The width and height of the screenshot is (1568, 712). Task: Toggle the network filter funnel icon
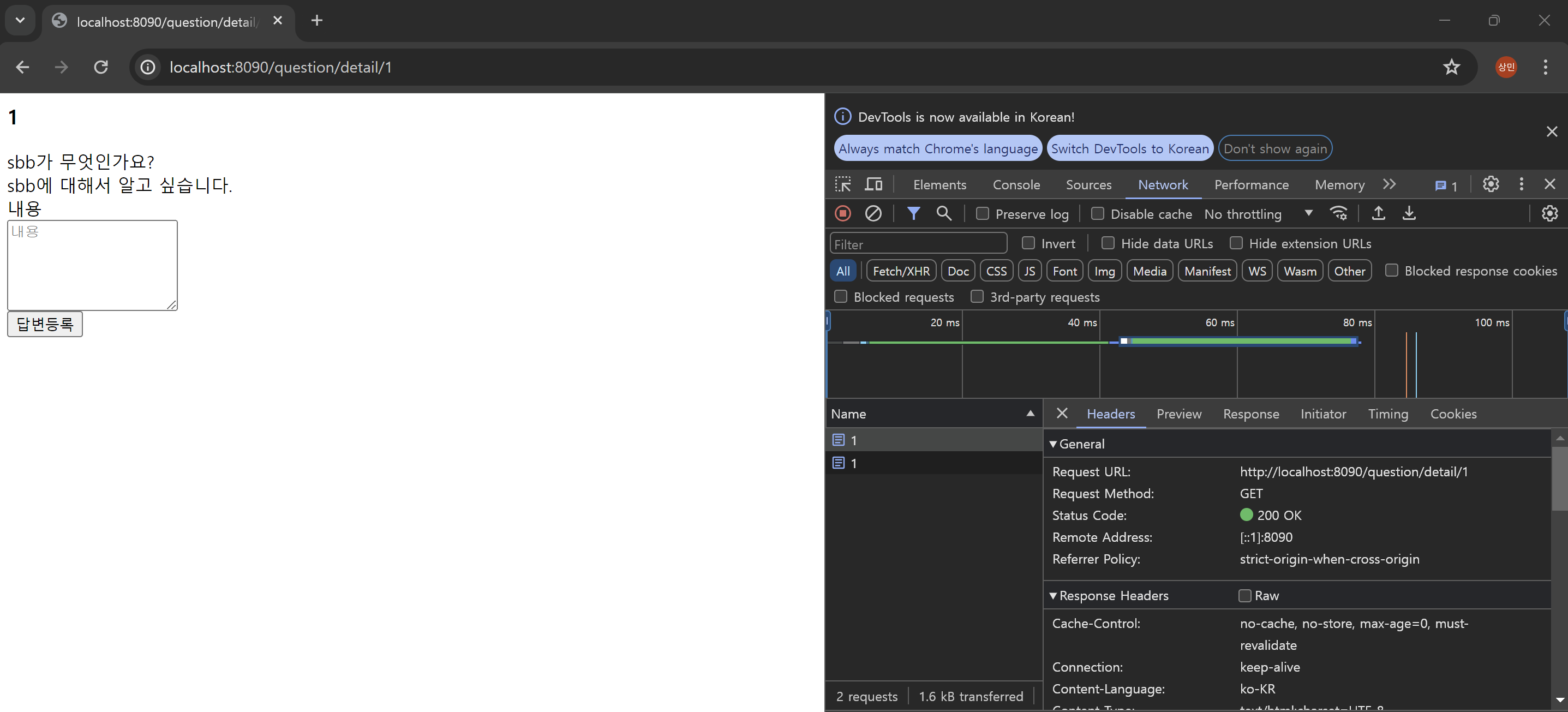tap(913, 214)
